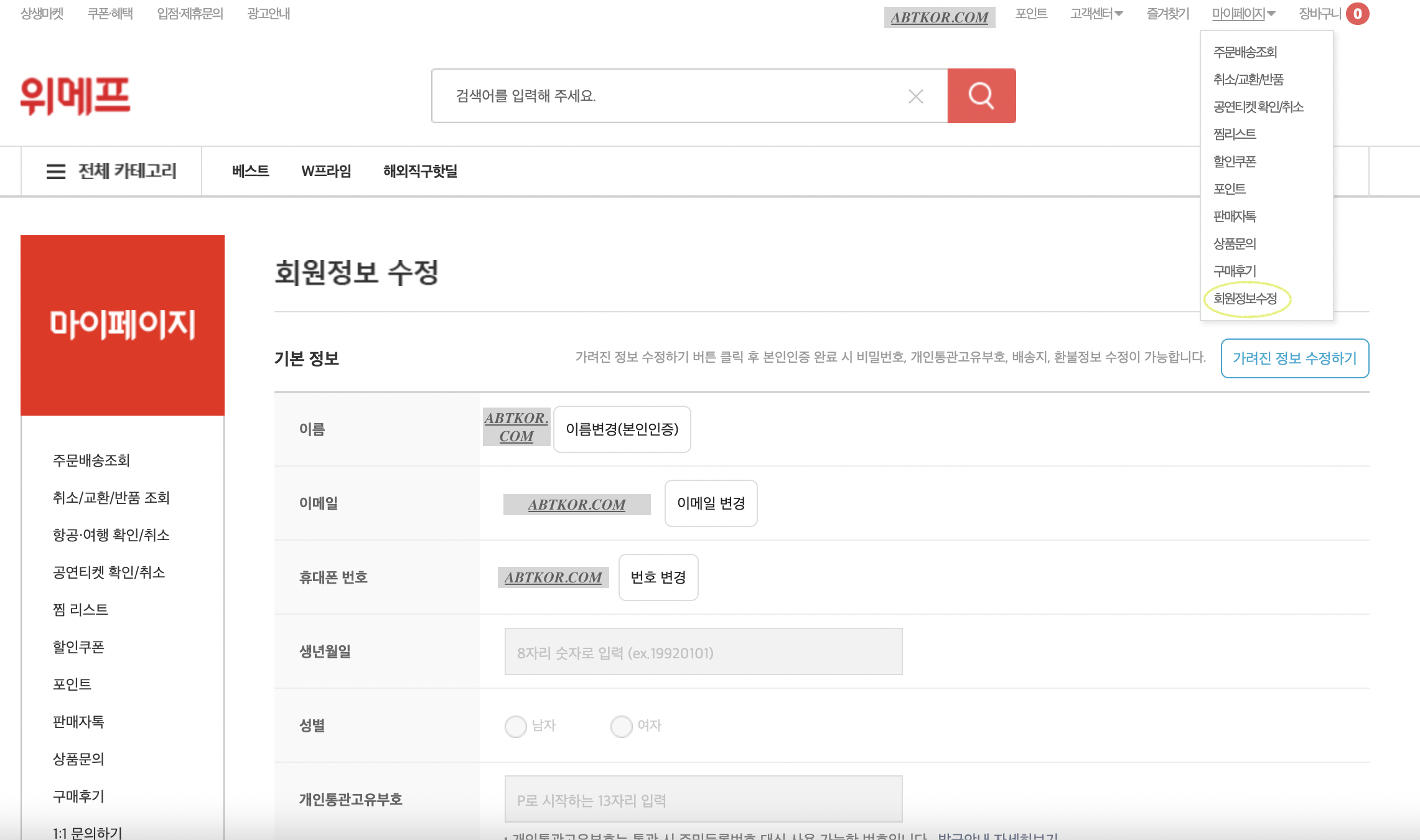Focus the 생년월일 input field
Viewport: 1420px width, 840px height.
[703, 652]
